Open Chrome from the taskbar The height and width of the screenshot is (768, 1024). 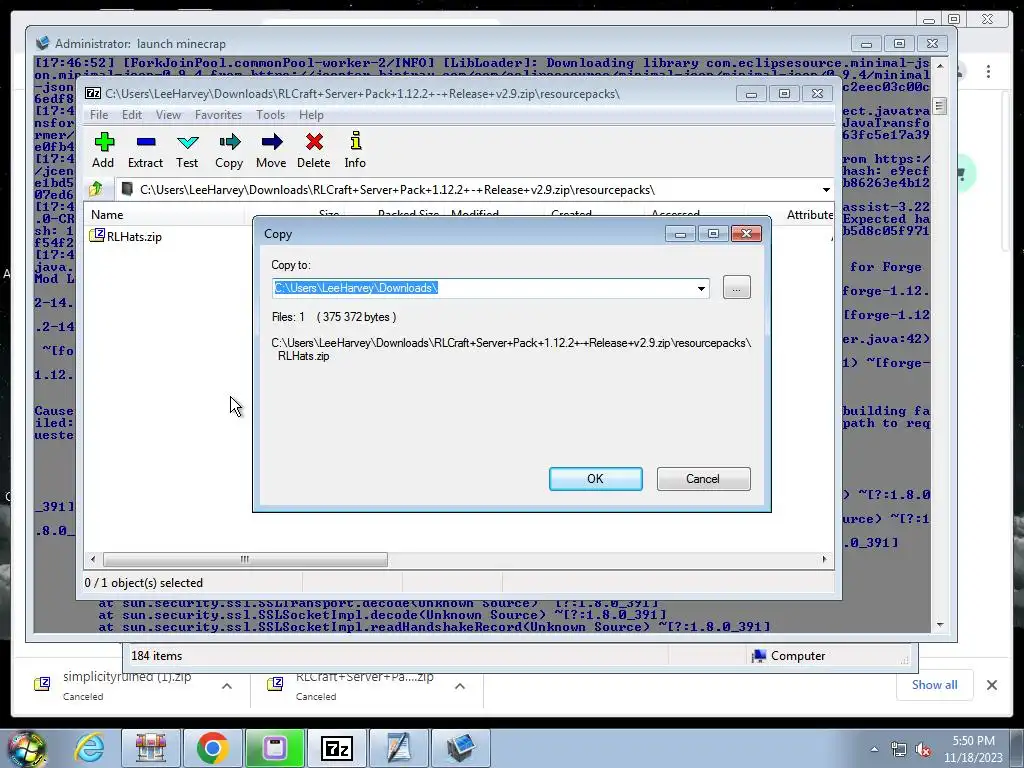pos(212,748)
